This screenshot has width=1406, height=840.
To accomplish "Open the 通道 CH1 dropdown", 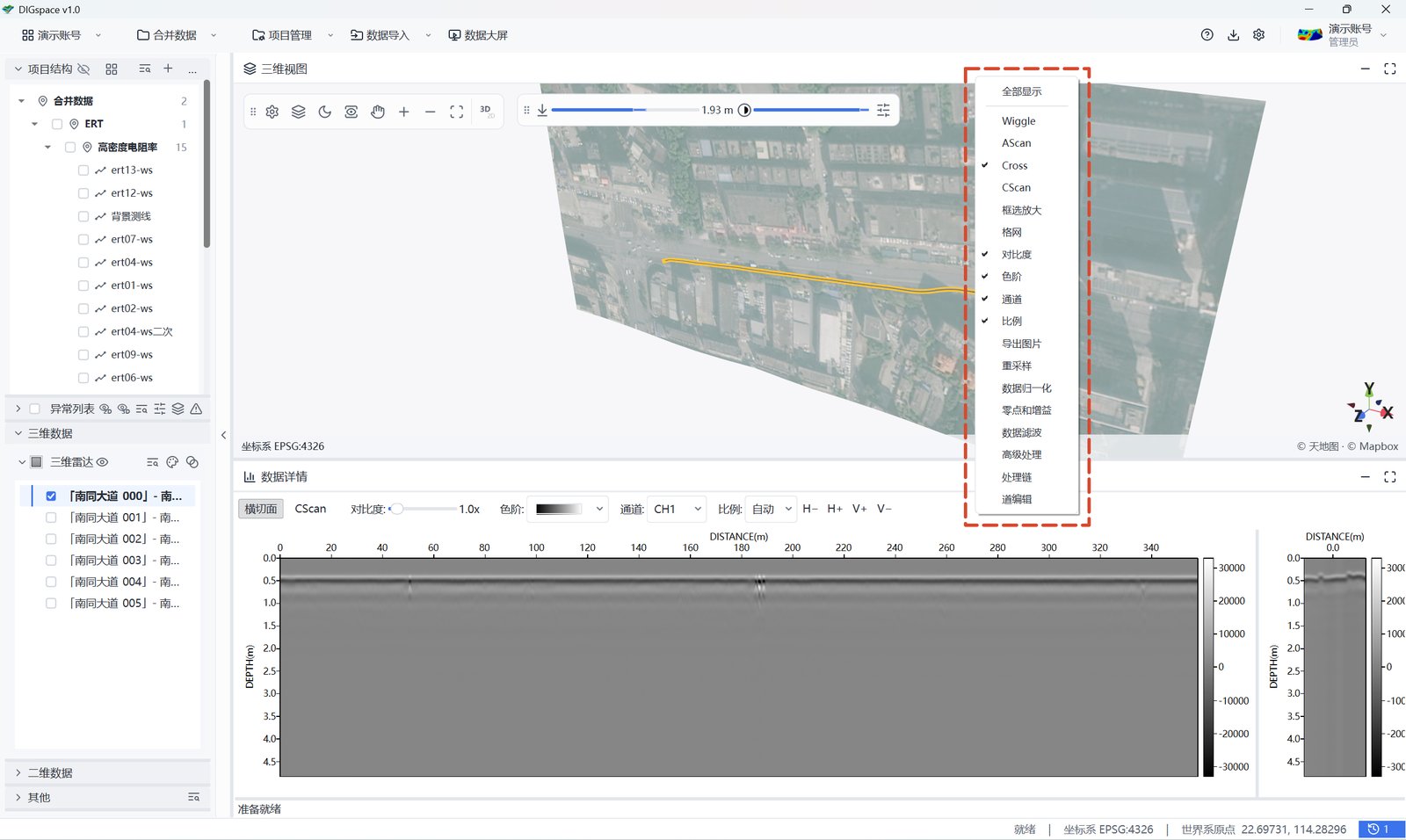I will click(677, 509).
